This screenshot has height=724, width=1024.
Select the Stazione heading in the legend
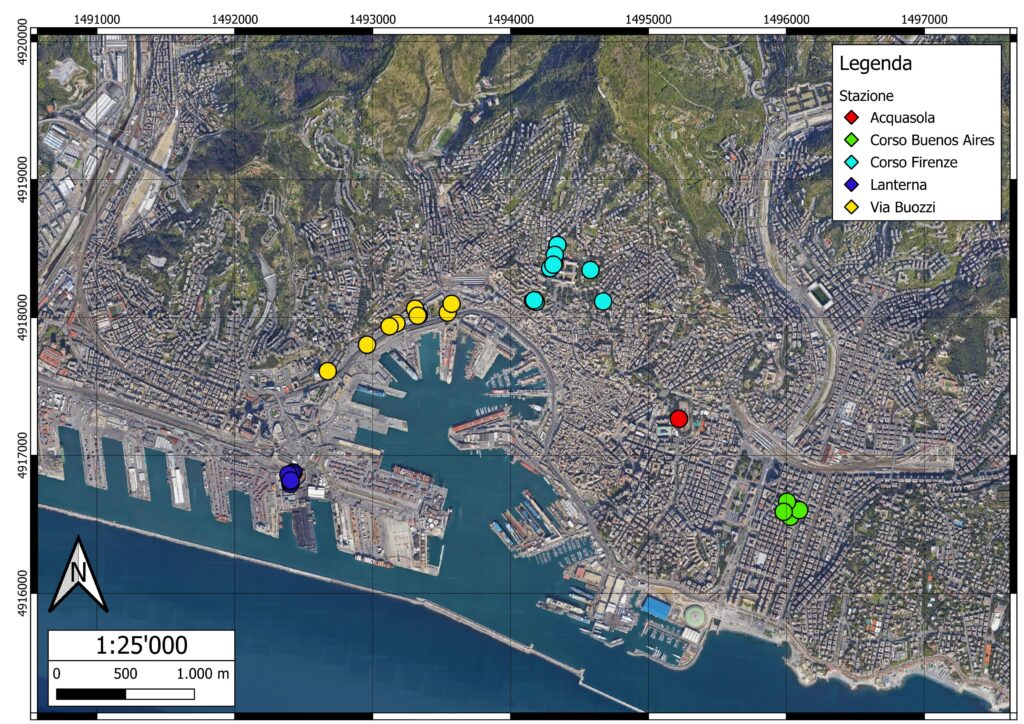(x=867, y=95)
